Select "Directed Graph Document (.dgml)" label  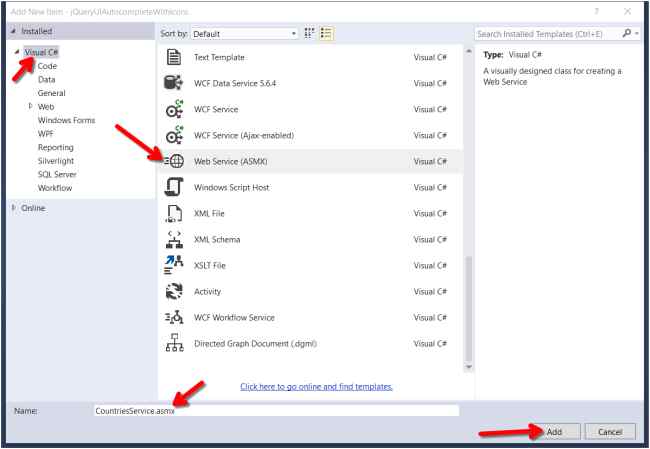[255, 344]
